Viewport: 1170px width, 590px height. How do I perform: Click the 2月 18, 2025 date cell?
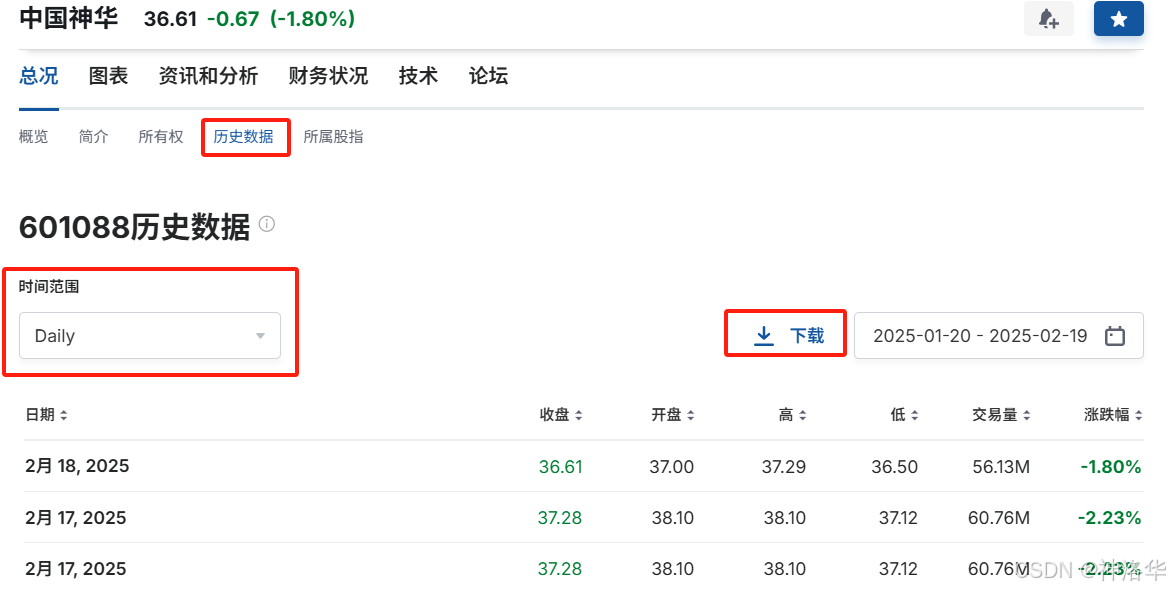tap(77, 466)
